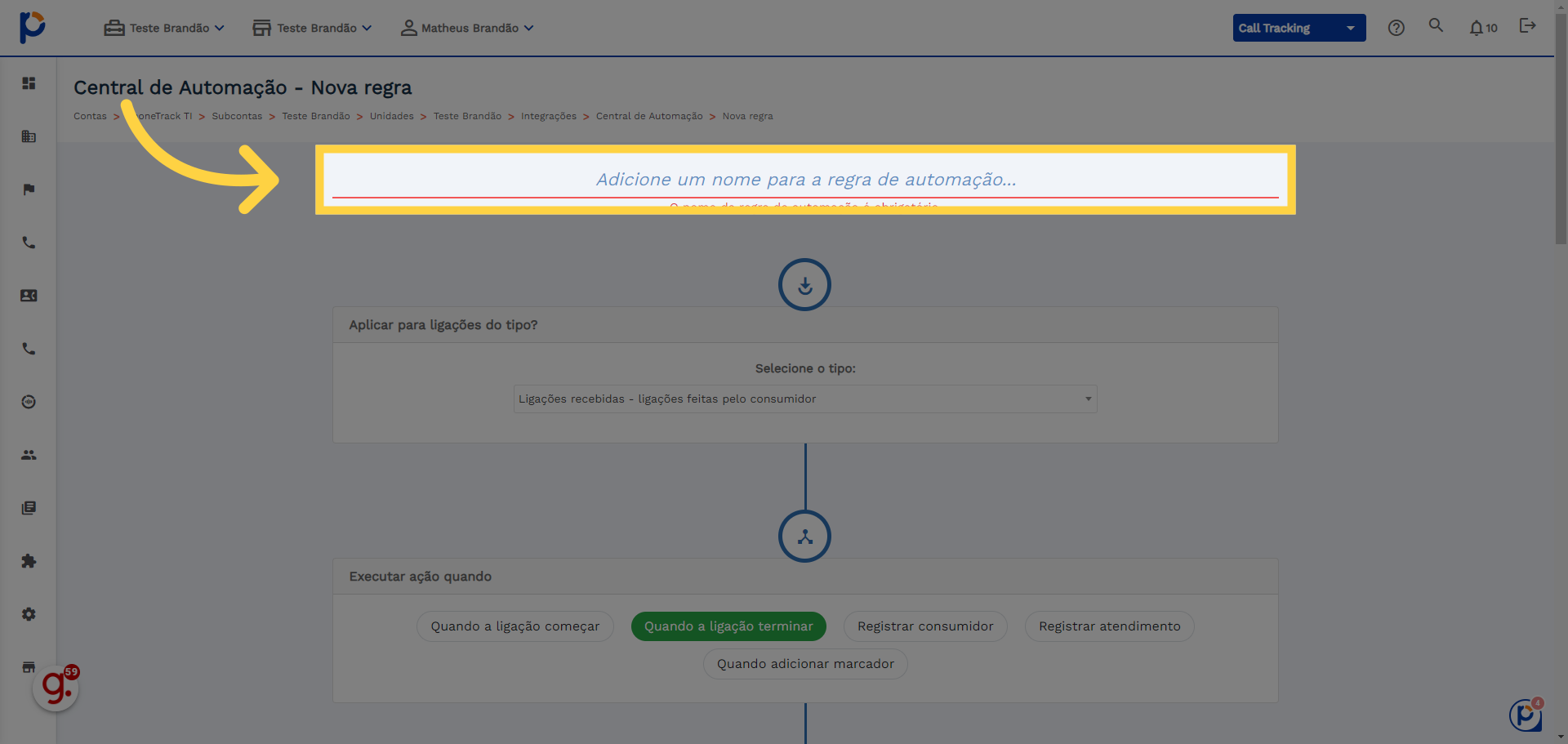Select Quando a ligação começar trigger

point(515,626)
